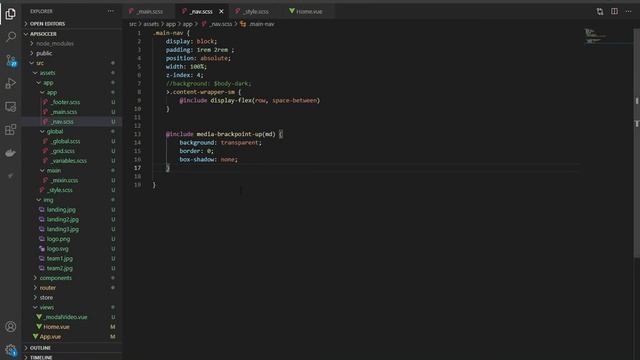Open _footer.scss in the file tree

(65, 102)
